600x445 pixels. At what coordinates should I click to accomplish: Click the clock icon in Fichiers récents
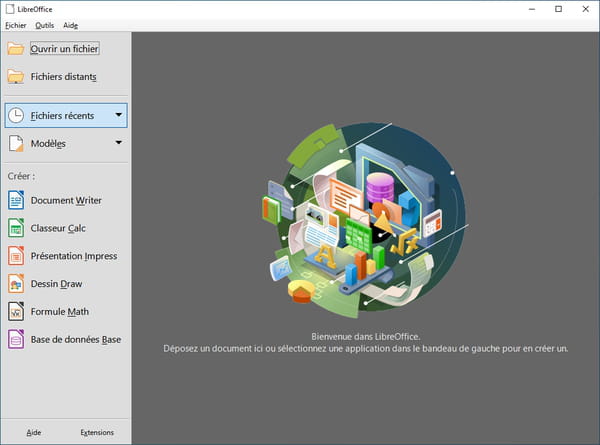pyautogui.click(x=16, y=115)
